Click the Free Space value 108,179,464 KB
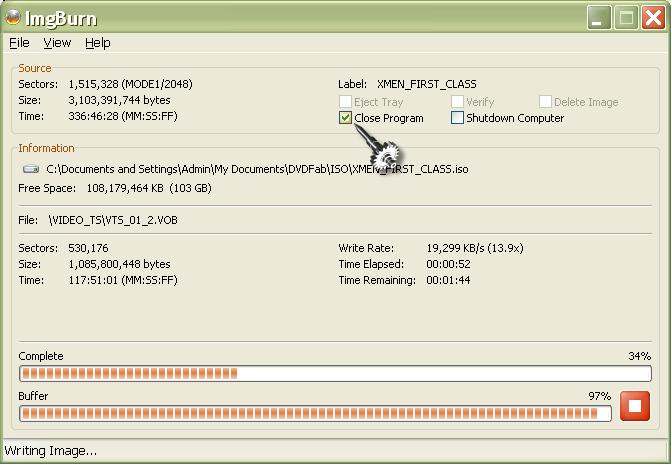The image size is (671, 464). pos(149,188)
